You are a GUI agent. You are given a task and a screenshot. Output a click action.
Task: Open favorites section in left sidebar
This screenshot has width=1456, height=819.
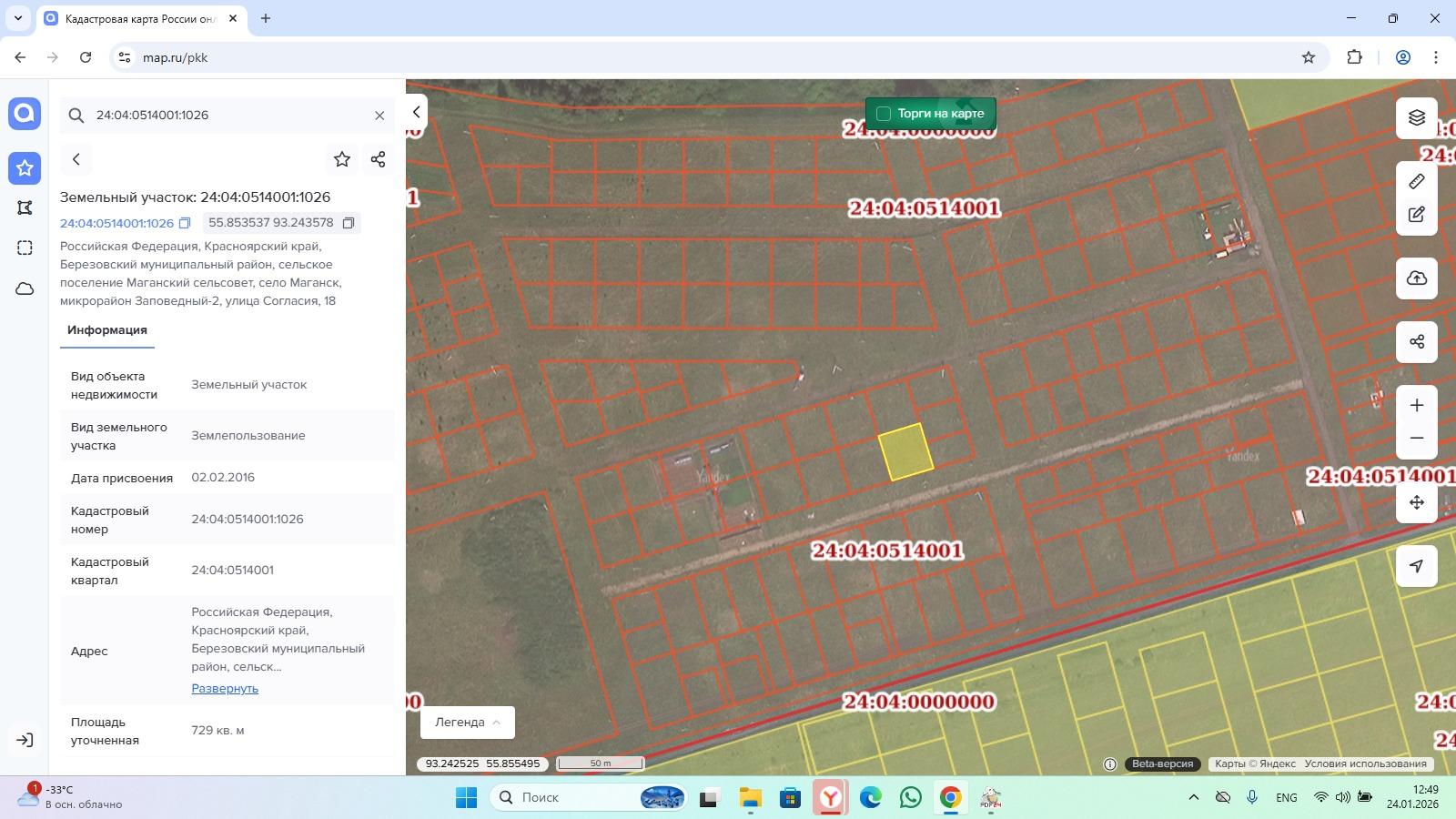tap(25, 168)
